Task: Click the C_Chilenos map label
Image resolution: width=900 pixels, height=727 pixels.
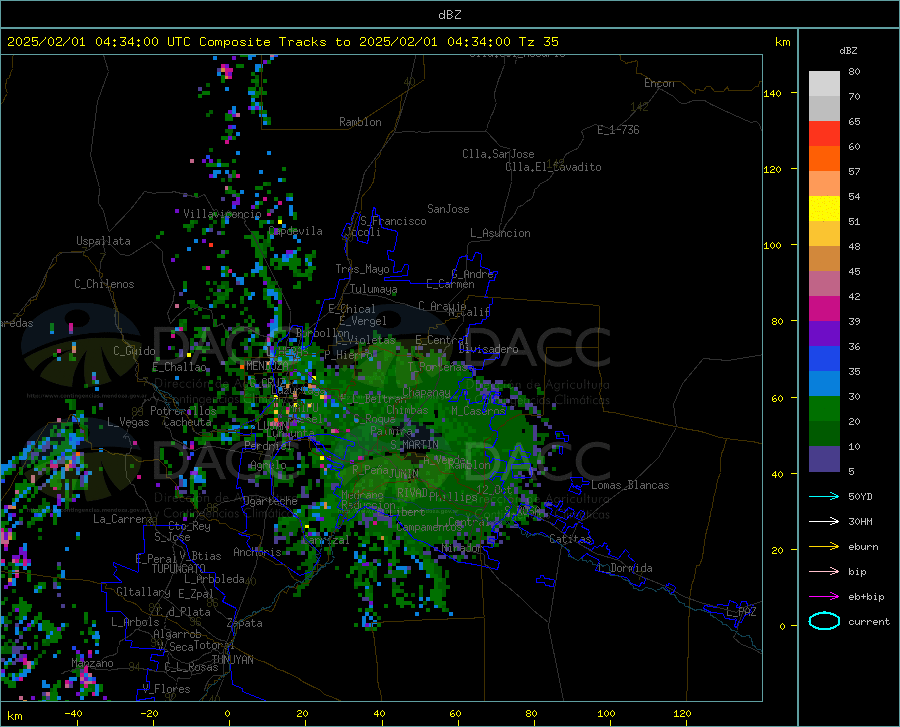Action: pos(104,284)
